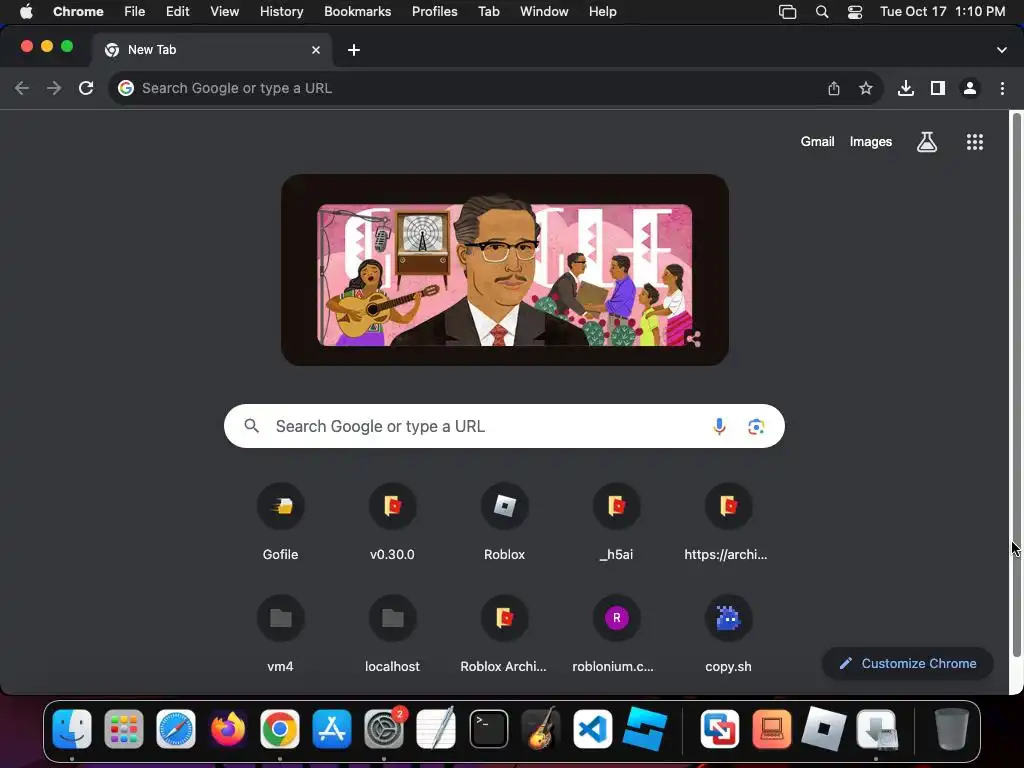Open a new tab with plus button
The height and width of the screenshot is (768, 1024).
point(353,50)
